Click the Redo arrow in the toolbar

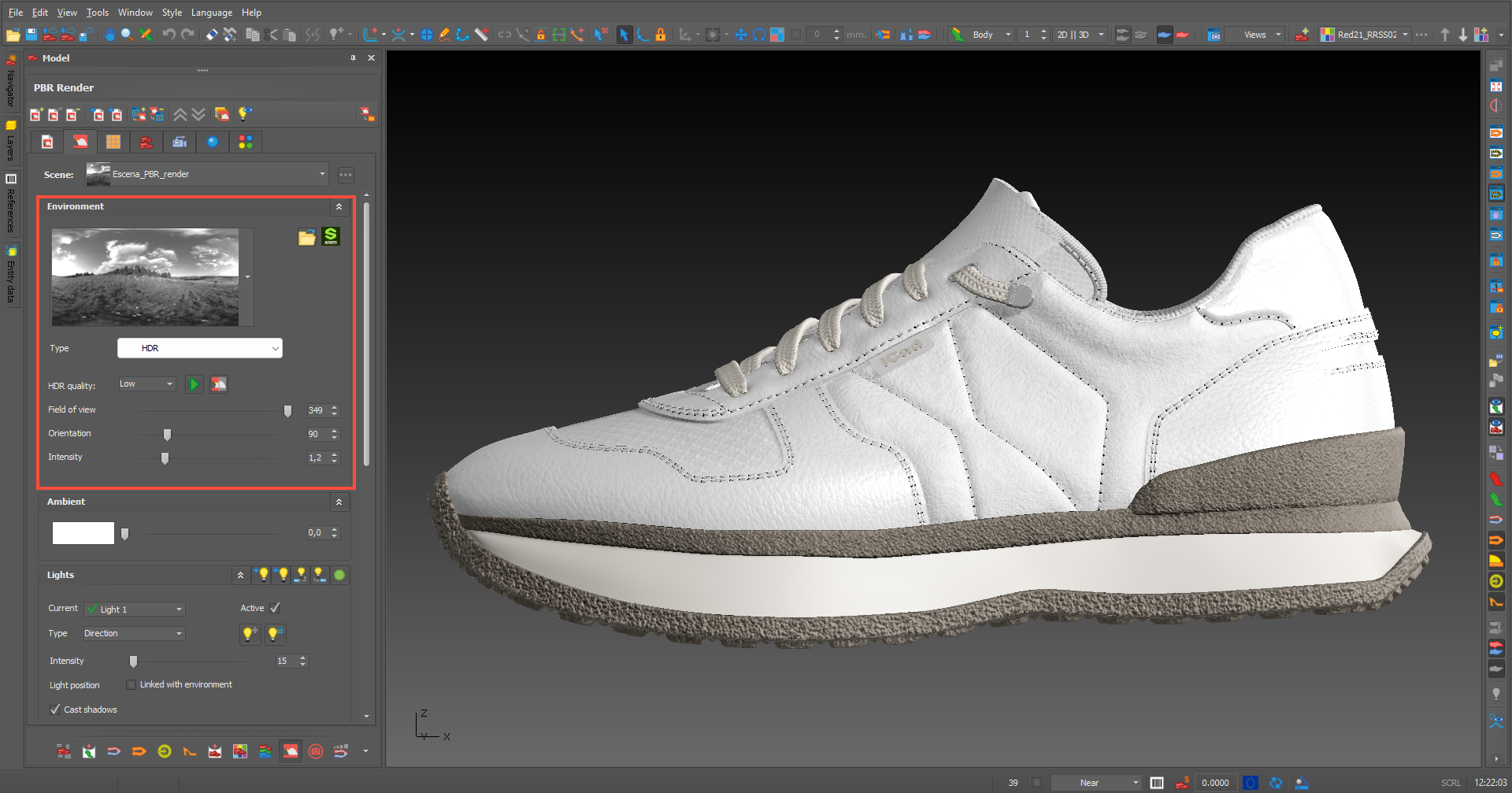tap(187, 35)
